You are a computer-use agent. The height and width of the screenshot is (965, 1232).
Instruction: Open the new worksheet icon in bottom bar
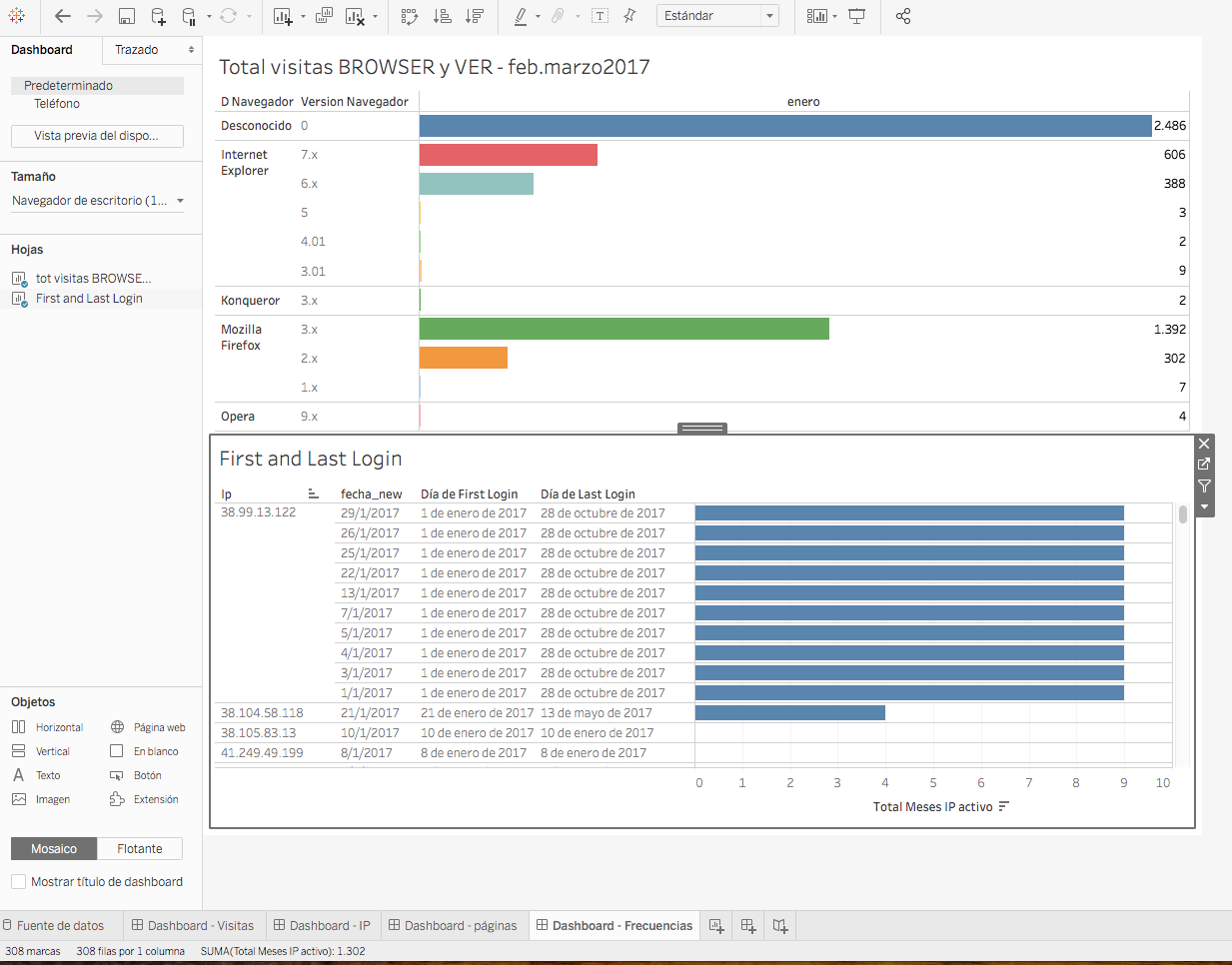click(x=715, y=925)
